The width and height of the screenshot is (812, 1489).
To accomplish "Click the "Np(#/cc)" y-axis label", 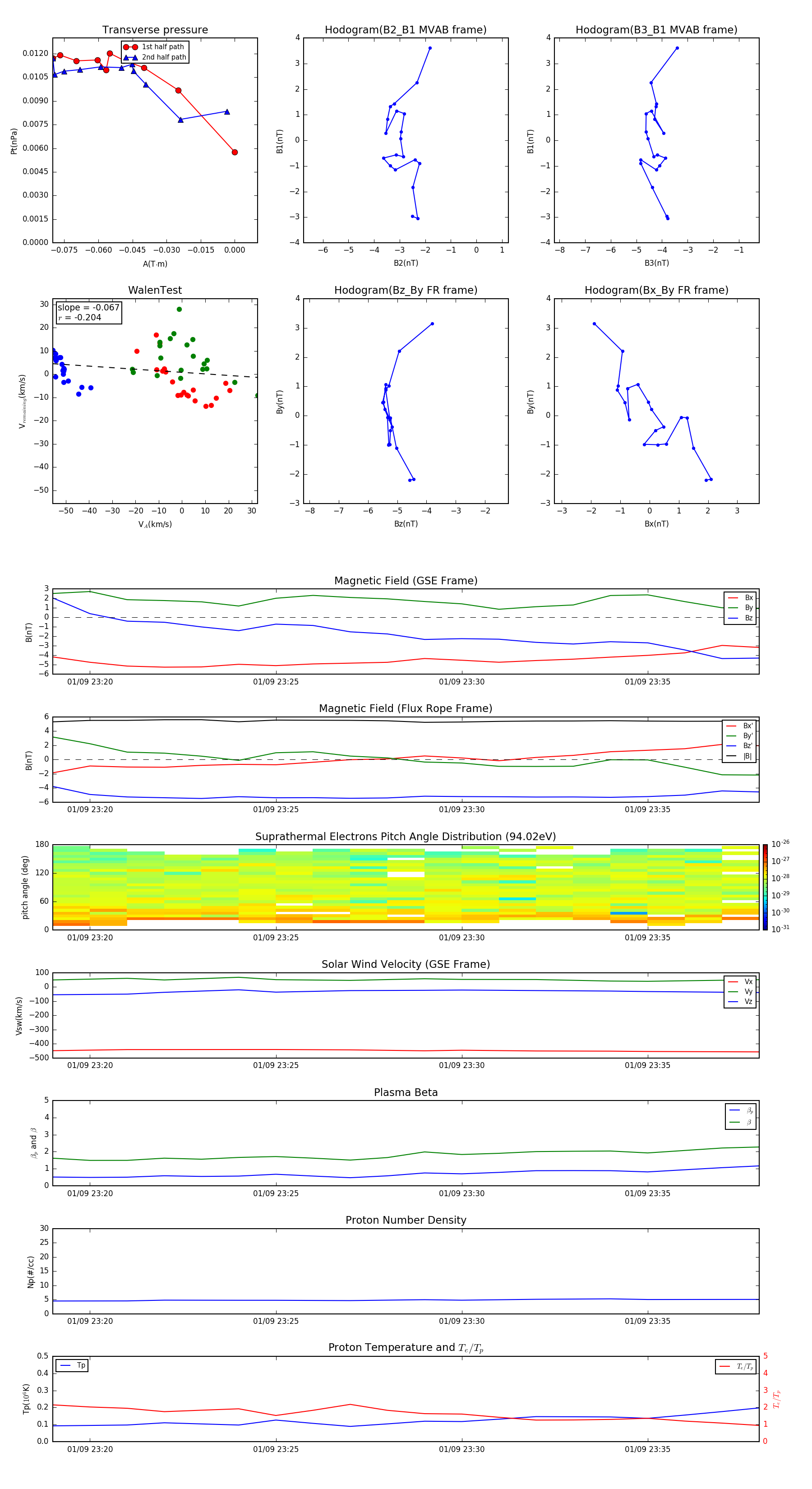I will click(x=31, y=1272).
